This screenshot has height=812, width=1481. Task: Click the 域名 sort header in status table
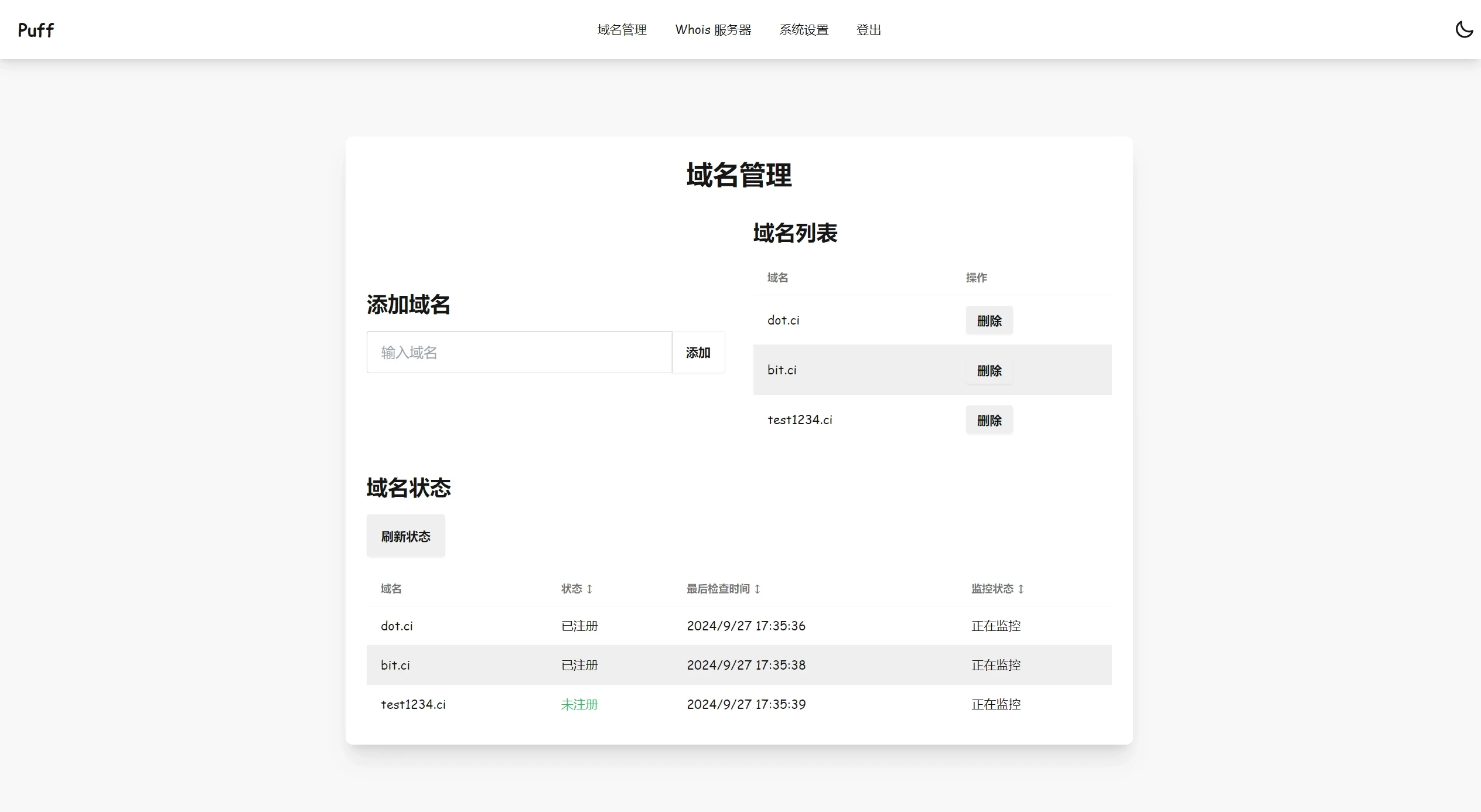point(390,589)
